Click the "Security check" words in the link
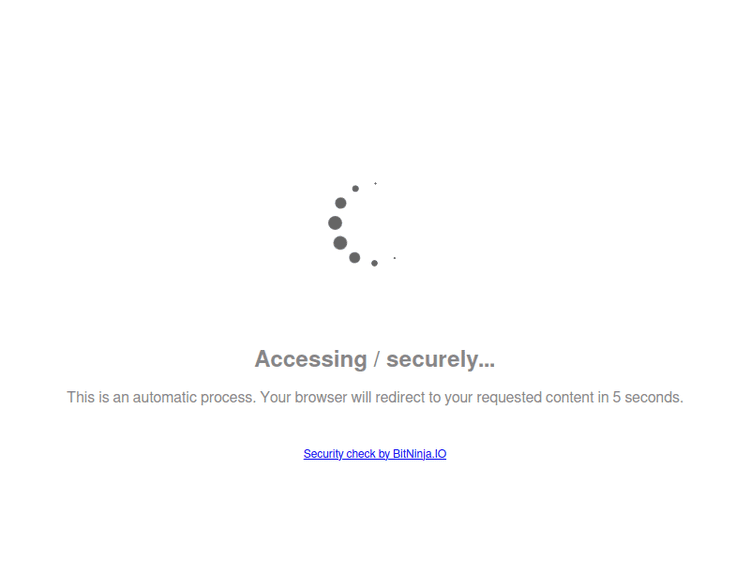Screen dimensions: 750x563 pos(340,454)
